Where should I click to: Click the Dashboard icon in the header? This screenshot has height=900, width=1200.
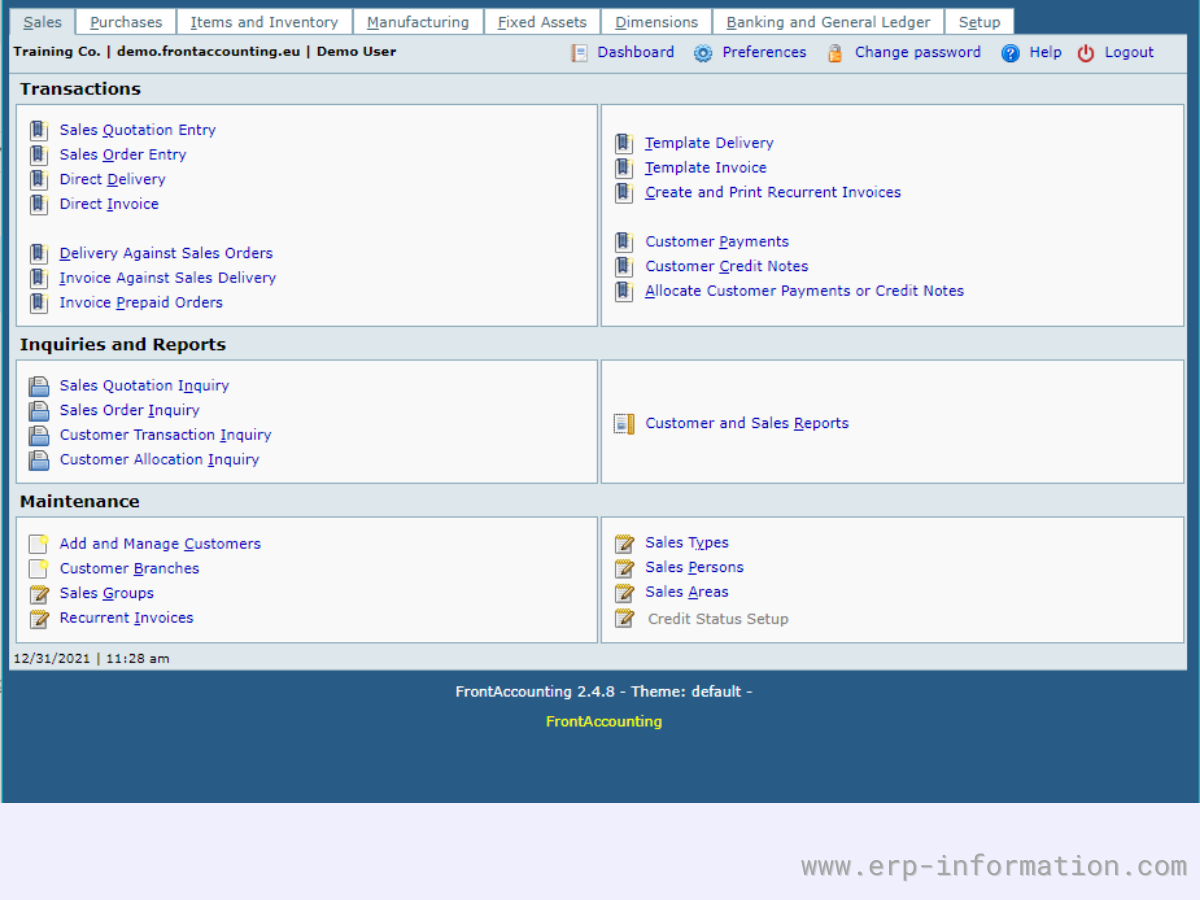[x=580, y=53]
